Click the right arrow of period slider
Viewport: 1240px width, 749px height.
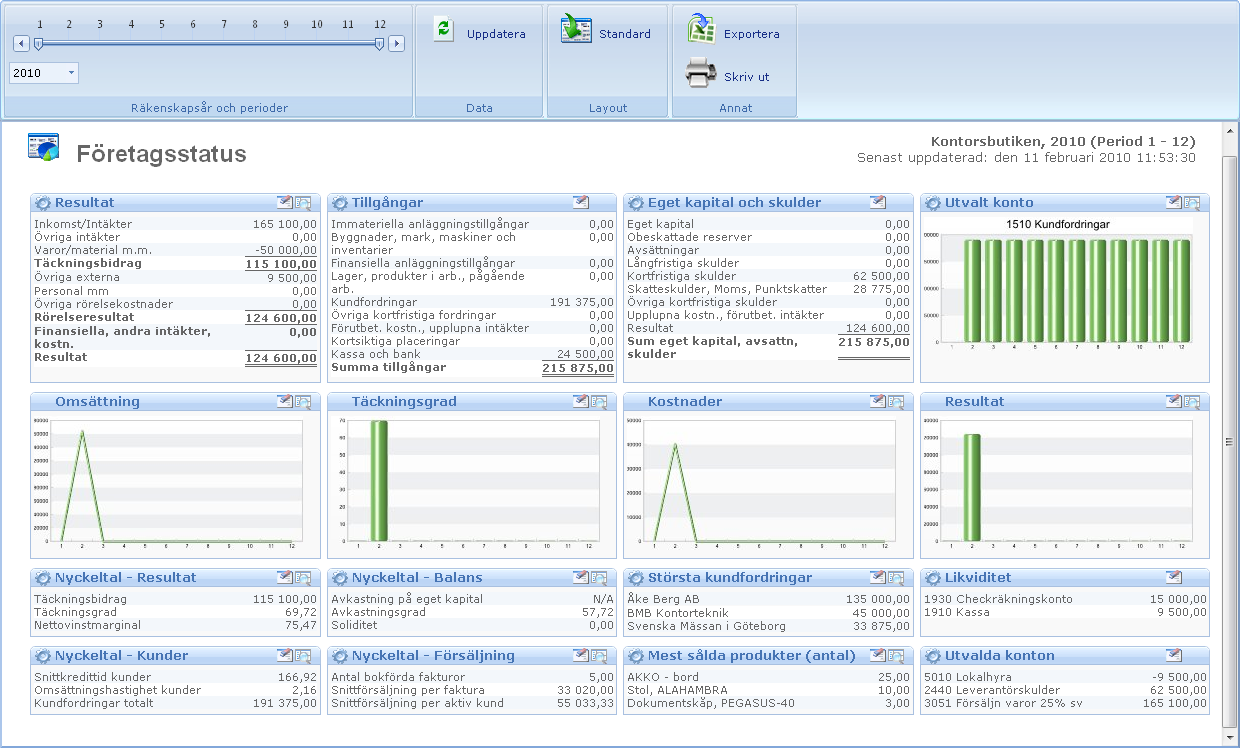click(x=396, y=43)
